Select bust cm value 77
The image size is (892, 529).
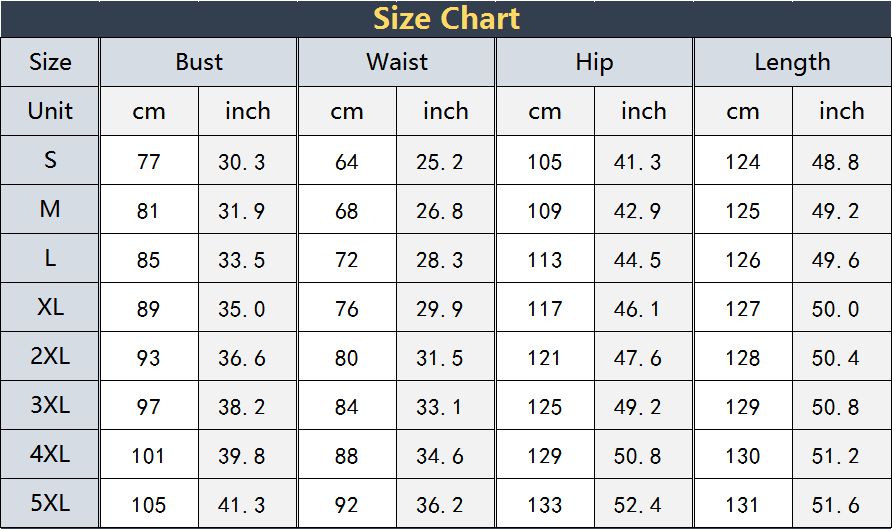(x=149, y=162)
